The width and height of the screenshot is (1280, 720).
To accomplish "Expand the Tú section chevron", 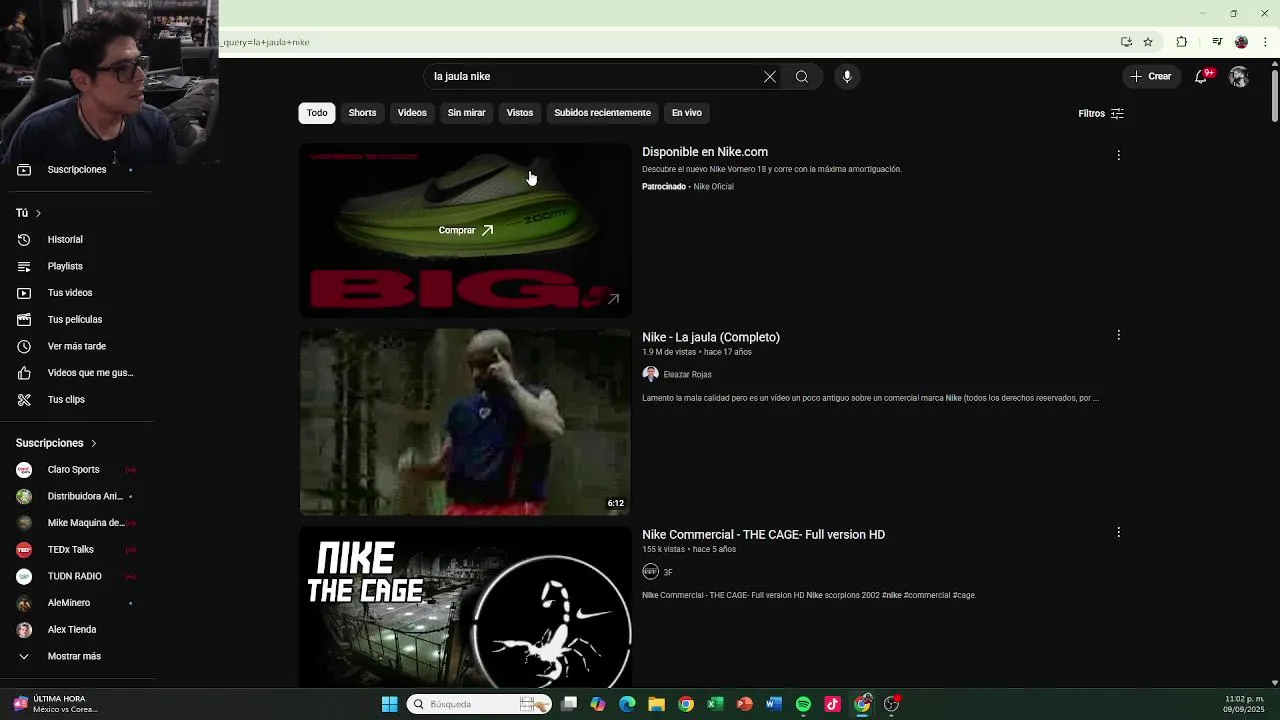I will pos(38,213).
